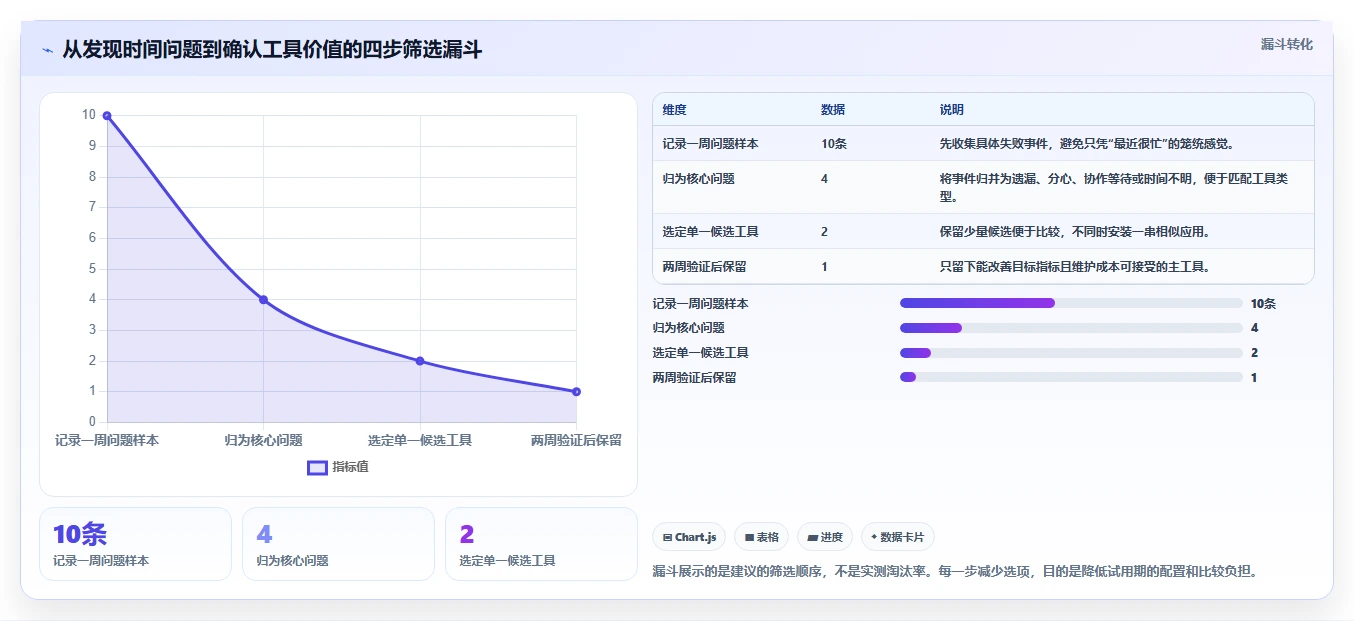Click the description starting 保留少量候选便于比较
Screen dimensions: 1354x621
(x=1075, y=232)
